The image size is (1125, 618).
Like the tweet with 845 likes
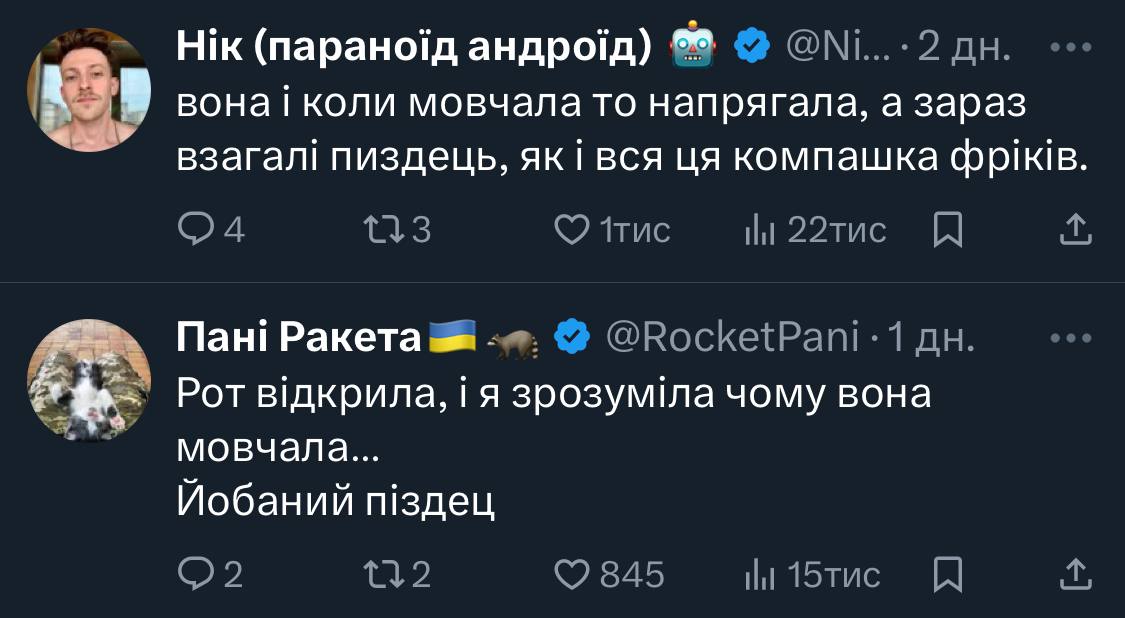571,574
